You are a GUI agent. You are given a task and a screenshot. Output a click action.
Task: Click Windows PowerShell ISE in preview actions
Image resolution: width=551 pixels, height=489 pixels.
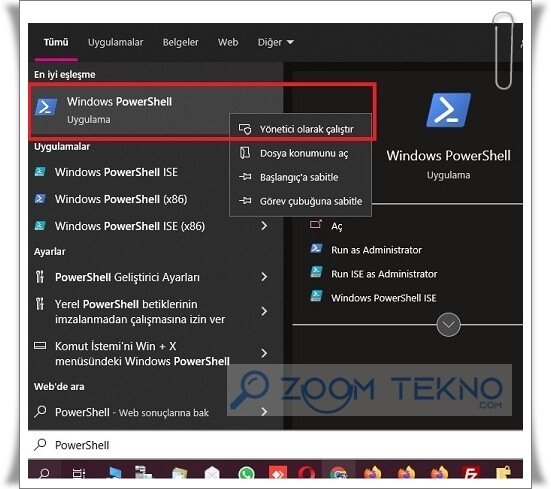(384, 298)
